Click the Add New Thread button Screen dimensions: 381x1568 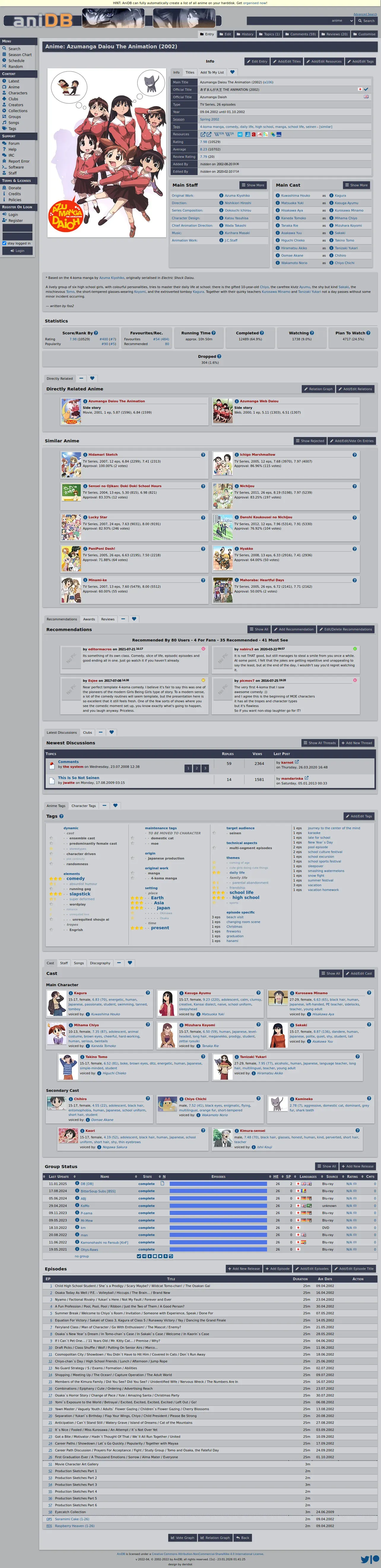357,743
